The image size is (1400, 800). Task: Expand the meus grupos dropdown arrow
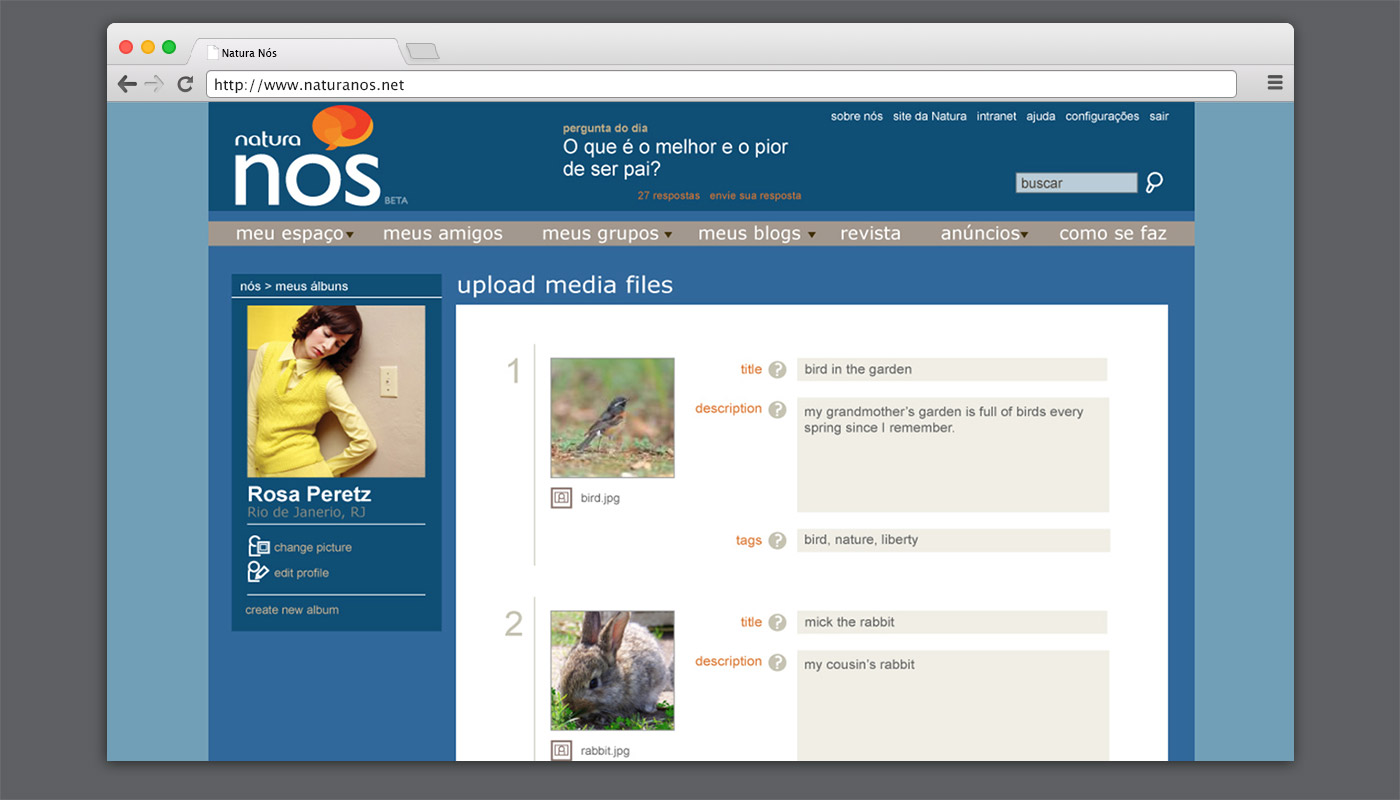[x=667, y=236]
